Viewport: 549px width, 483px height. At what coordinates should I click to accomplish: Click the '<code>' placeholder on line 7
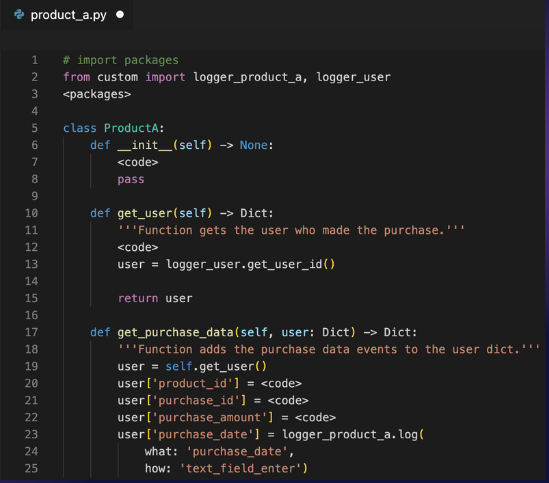click(138, 163)
